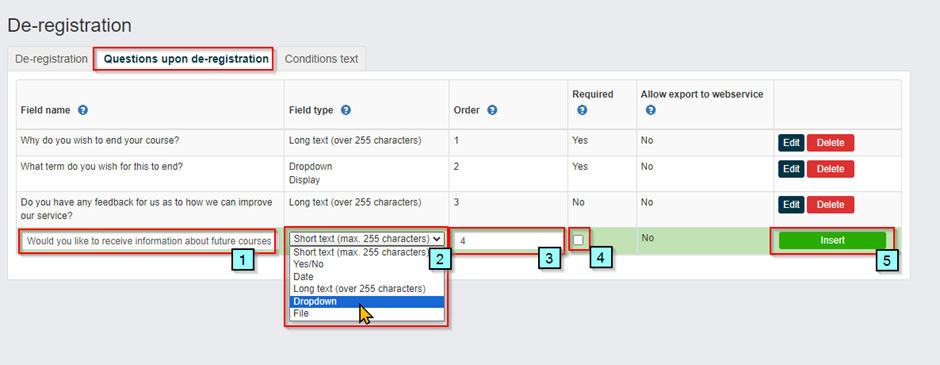Open the Conditions text tab
Viewport: 940px width, 365px height.
coord(321,59)
